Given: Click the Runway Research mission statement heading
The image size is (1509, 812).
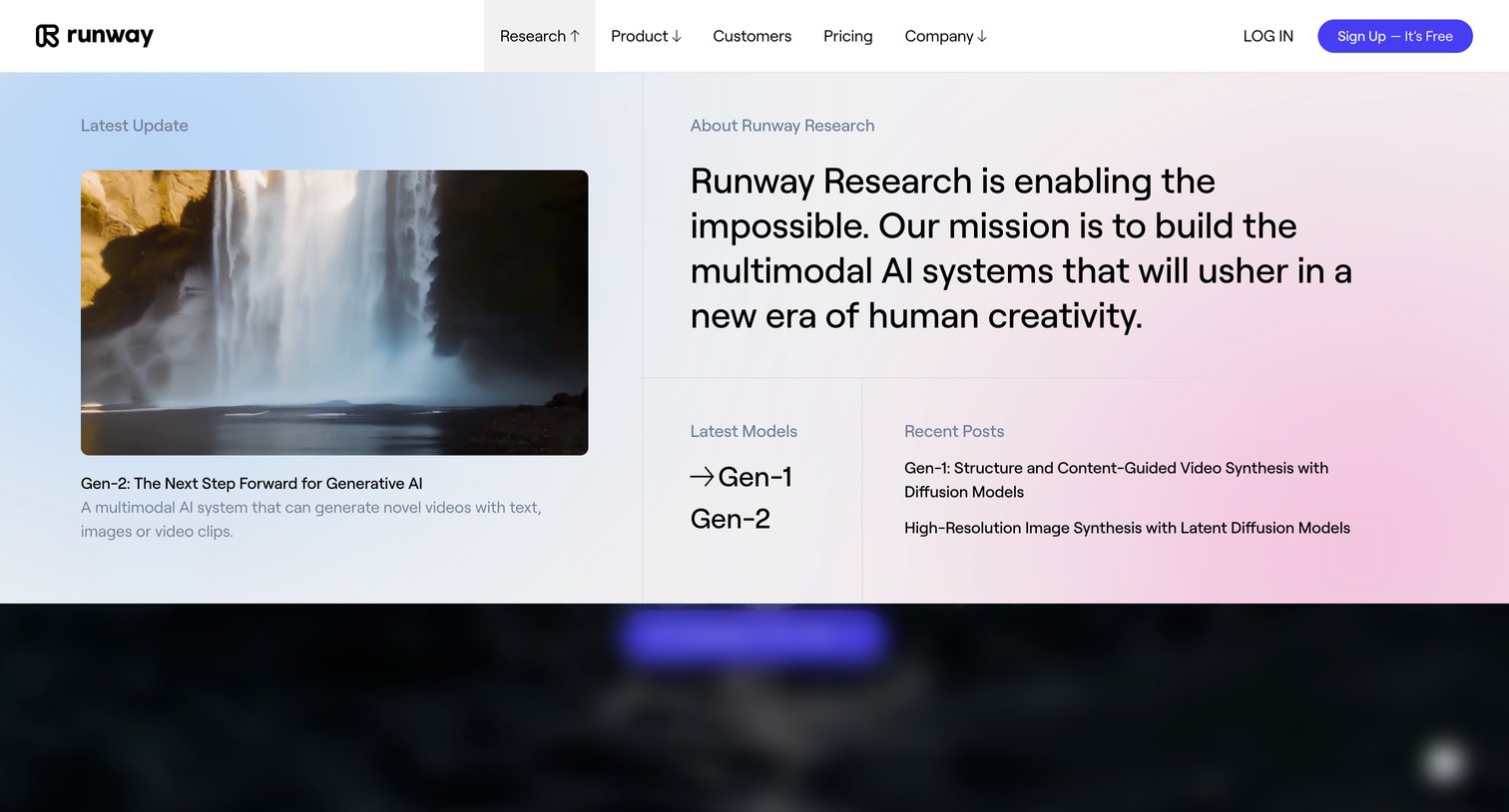Looking at the screenshot, I should pyautogui.click(x=1021, y=248).
